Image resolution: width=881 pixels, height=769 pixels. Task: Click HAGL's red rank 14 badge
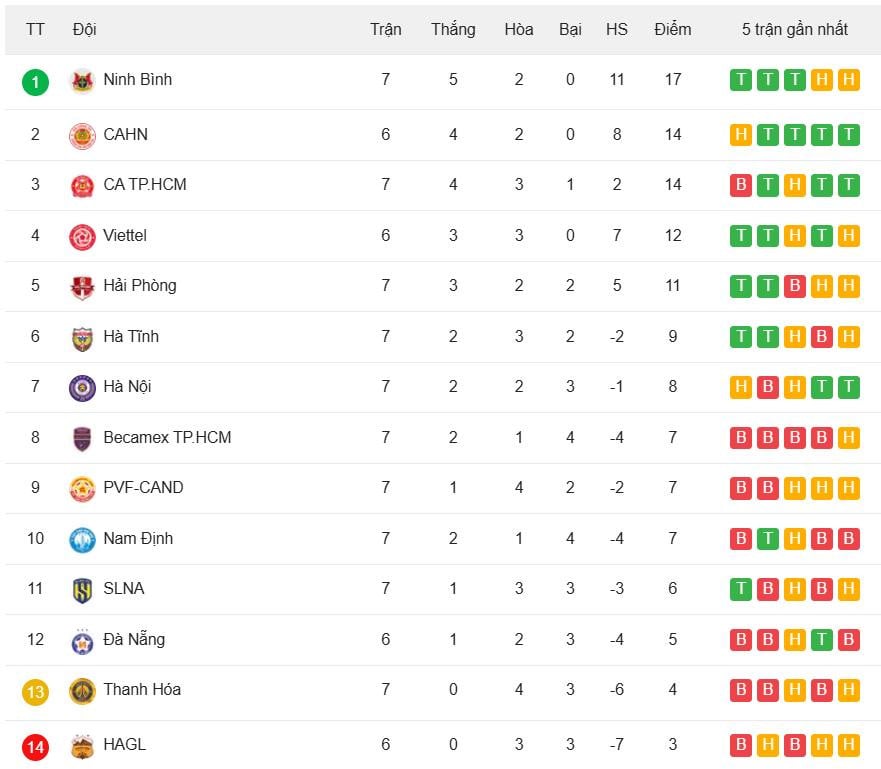(x=35, y=746)
